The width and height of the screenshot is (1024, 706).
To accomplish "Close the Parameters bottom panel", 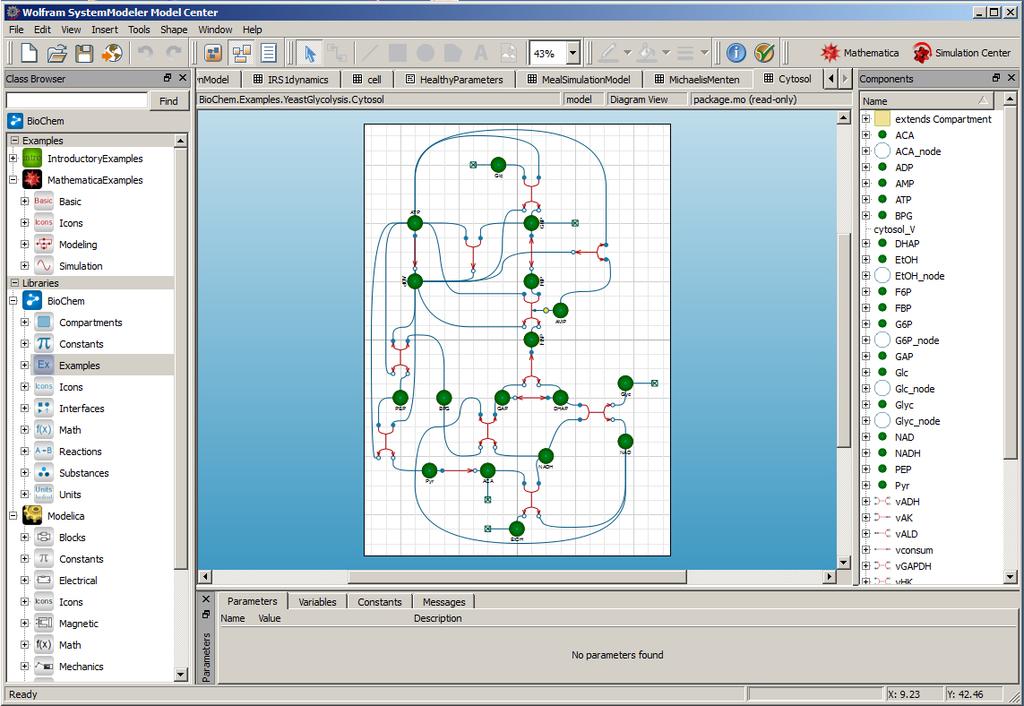I will point(206,599).
